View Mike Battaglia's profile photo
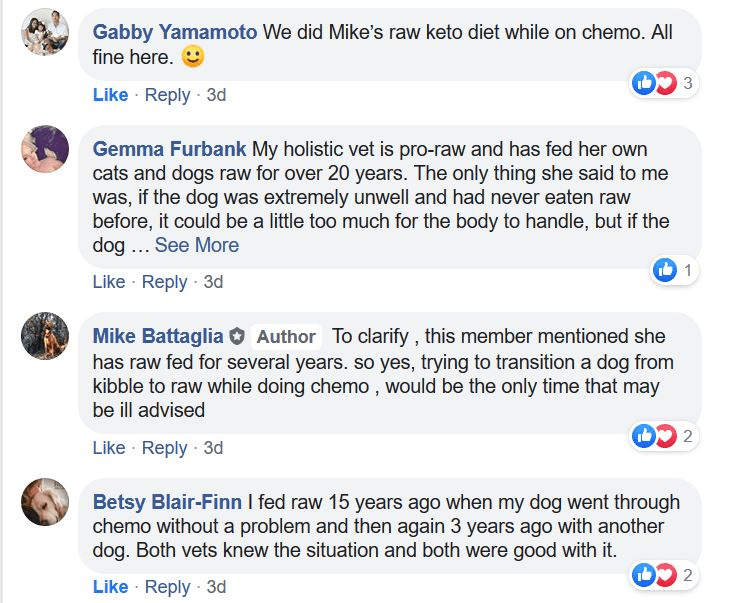Viewport: 753px width, 603px height. (x=45, y=337)
